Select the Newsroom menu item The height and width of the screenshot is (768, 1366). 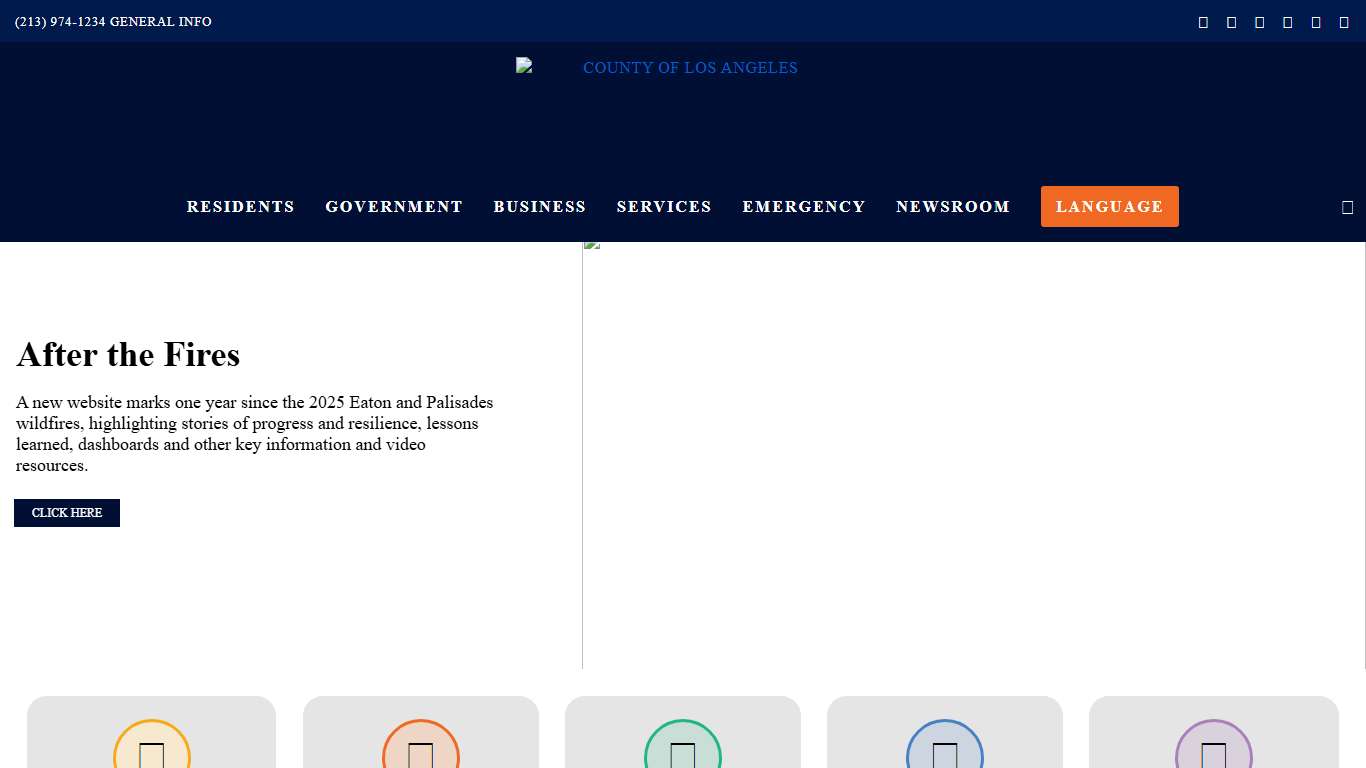(x=953, y=206)
